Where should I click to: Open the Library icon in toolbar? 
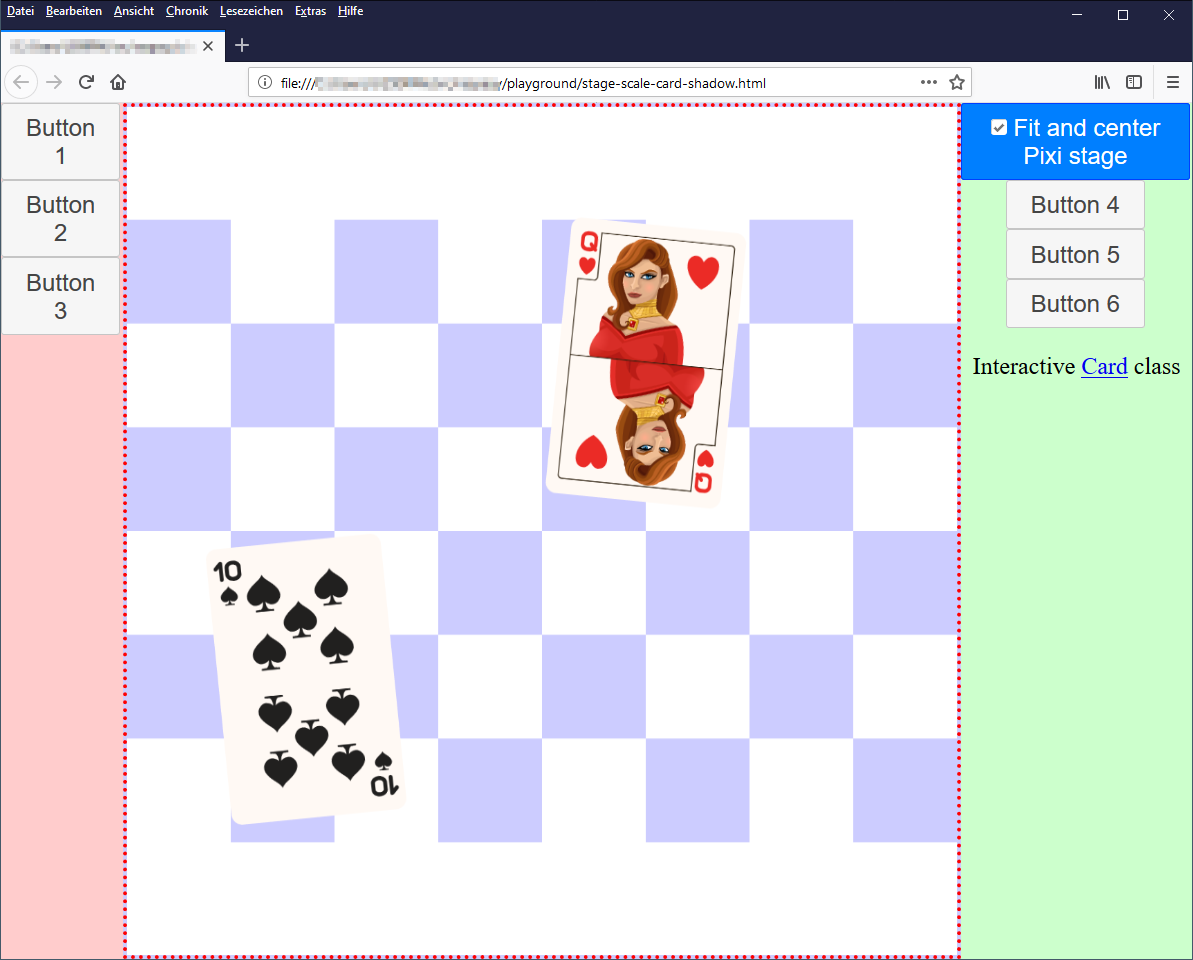1102,82
